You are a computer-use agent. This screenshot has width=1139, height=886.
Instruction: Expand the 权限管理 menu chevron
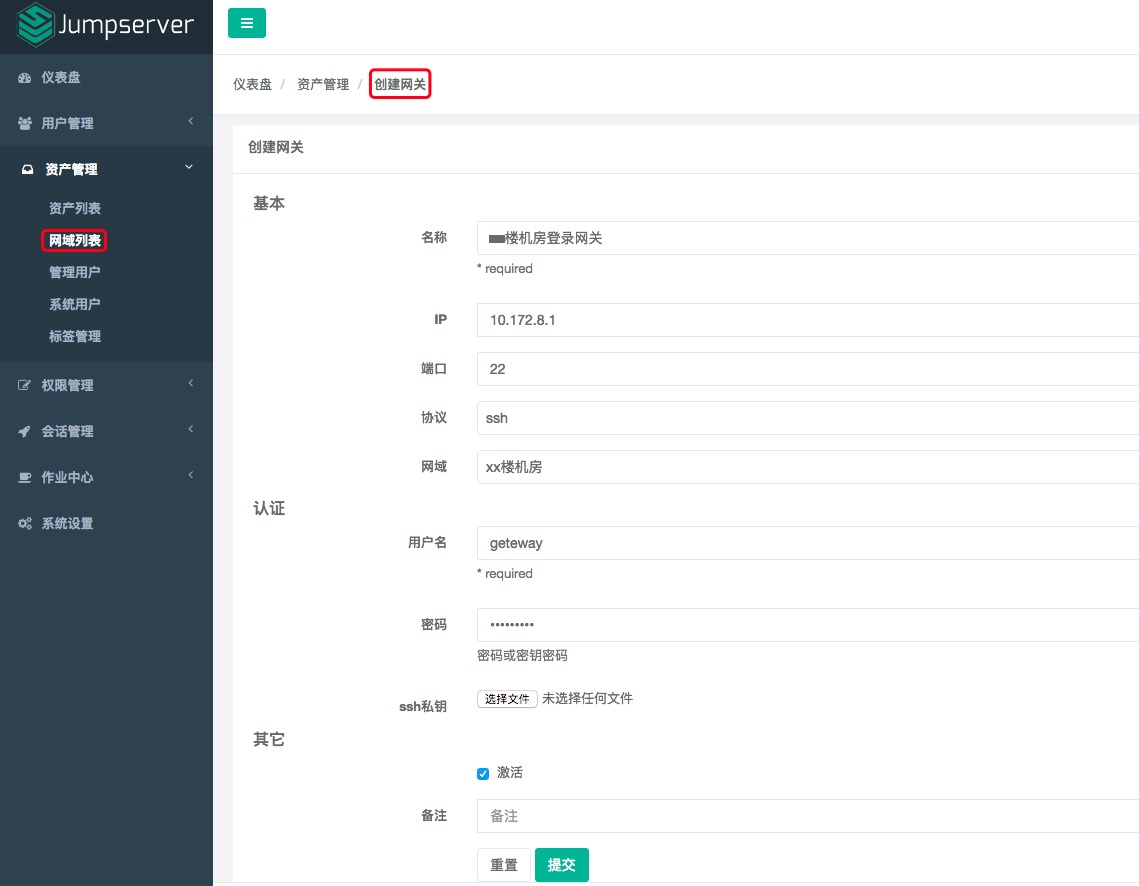pos(190,383)
